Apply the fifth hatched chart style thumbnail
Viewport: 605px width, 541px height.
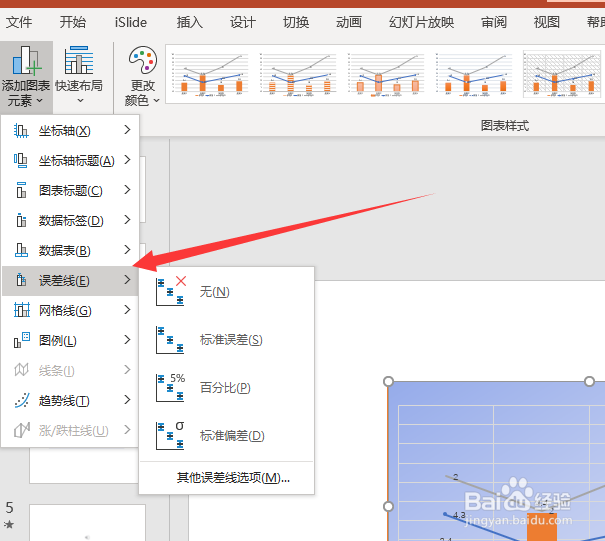click(x=563, y=74)
